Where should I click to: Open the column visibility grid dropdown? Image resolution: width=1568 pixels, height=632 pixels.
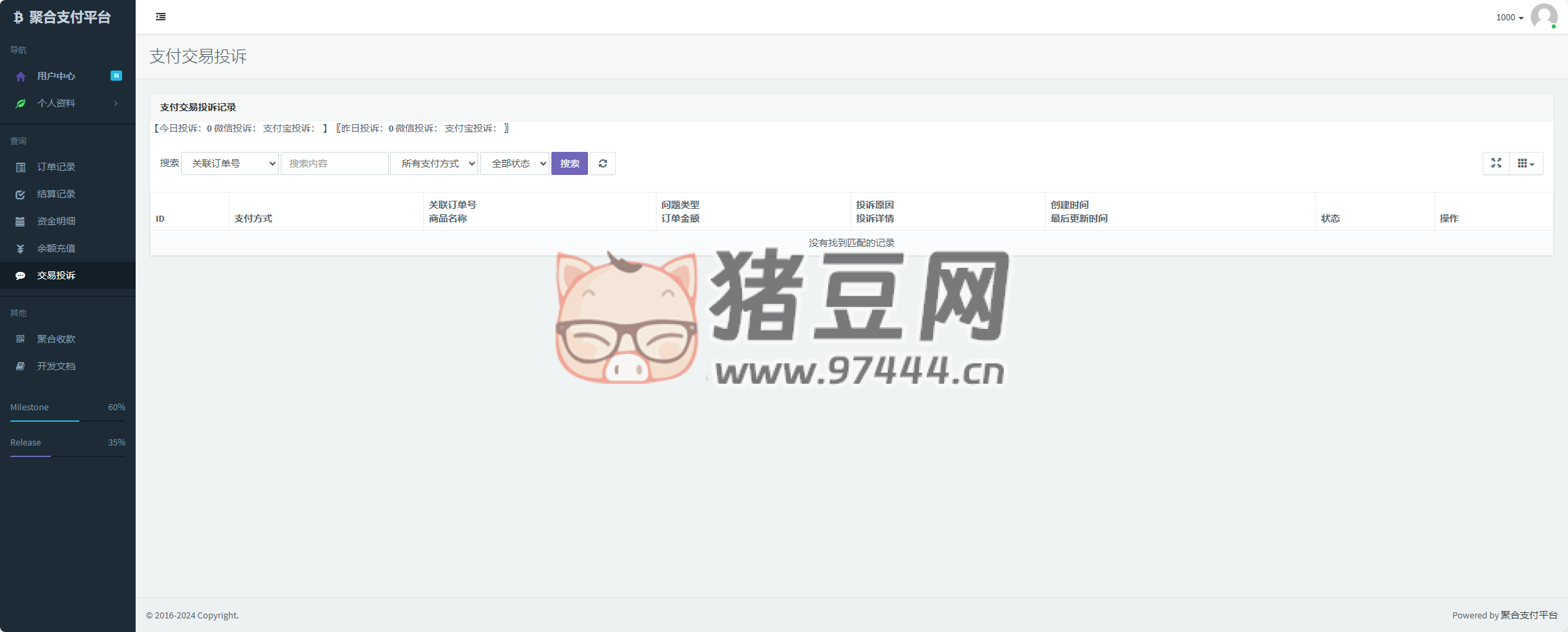coord(1526,163)
